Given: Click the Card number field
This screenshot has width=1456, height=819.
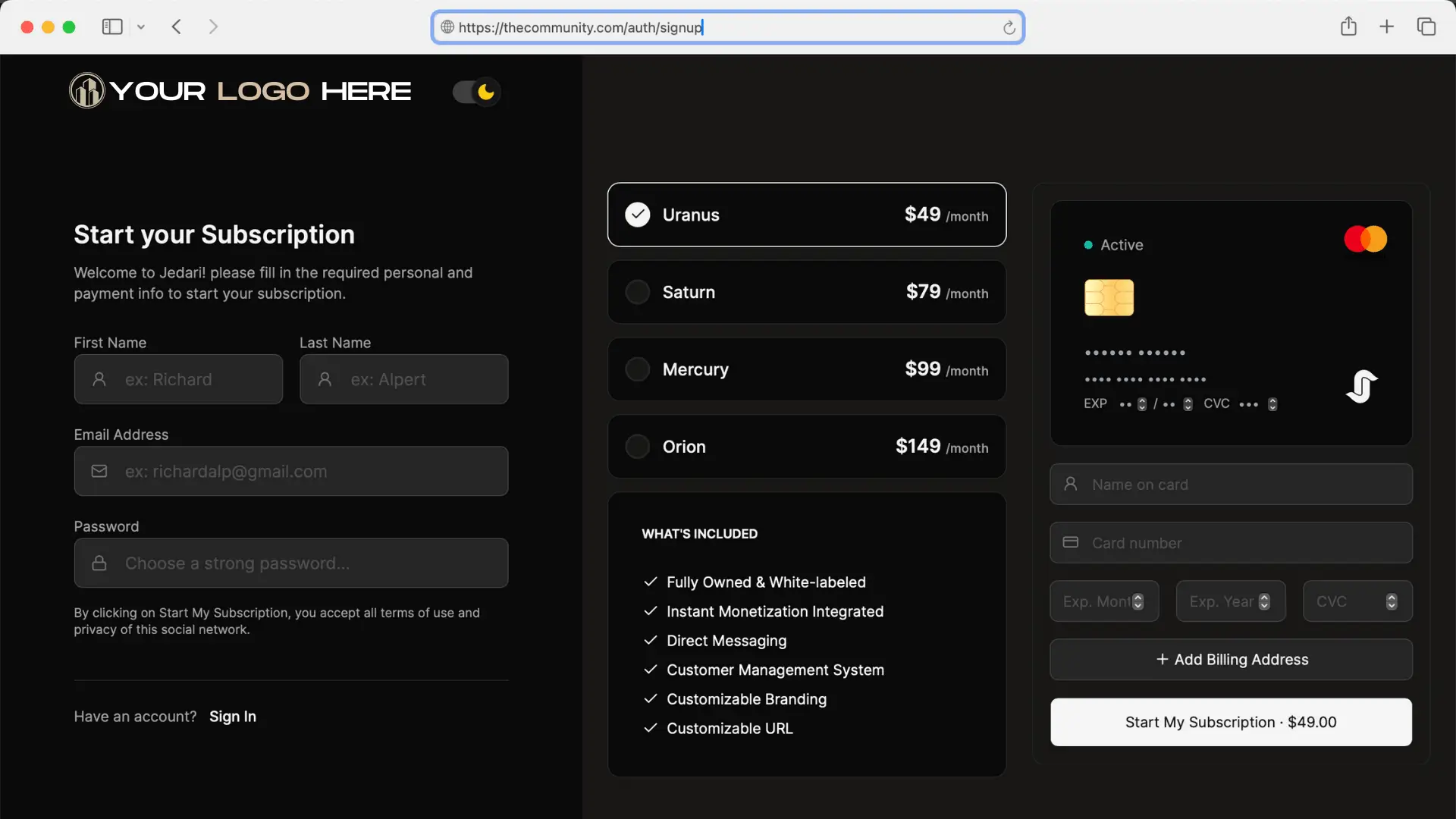Looking at the screenshot, I should click(1231, 542).
